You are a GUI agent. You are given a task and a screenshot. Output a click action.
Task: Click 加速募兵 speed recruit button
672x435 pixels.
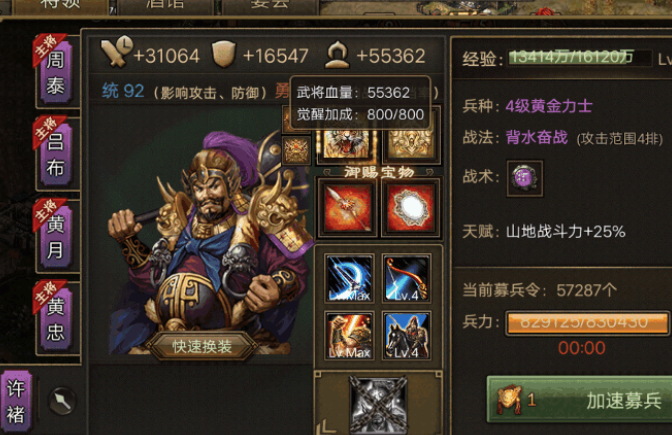click(579, 400)
